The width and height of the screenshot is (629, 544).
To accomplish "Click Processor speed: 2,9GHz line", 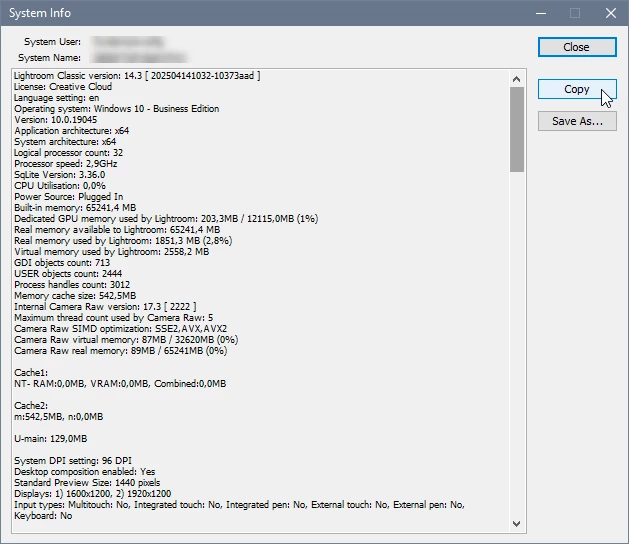I will point(65,164).
